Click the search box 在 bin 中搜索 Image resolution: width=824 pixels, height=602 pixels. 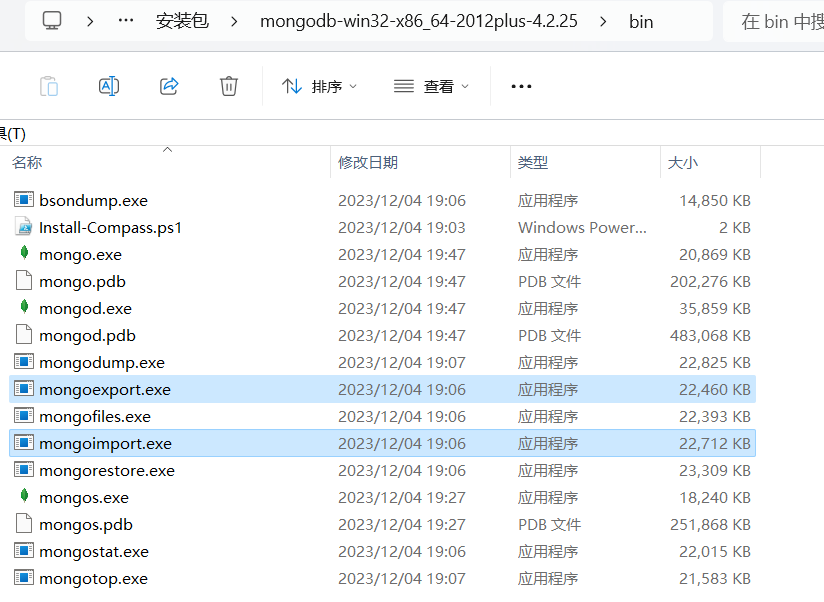[774, 22]
